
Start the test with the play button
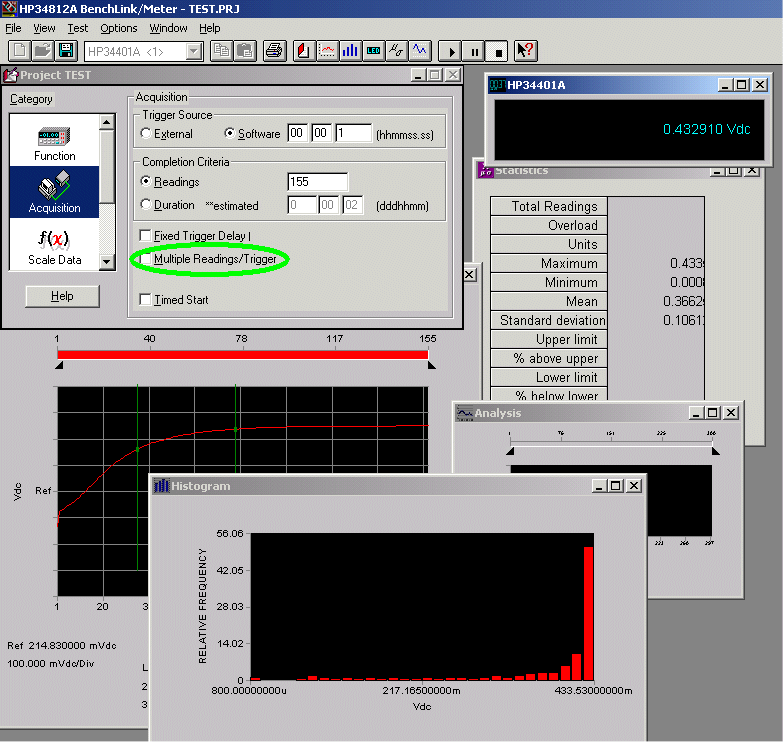click(449, 51)
